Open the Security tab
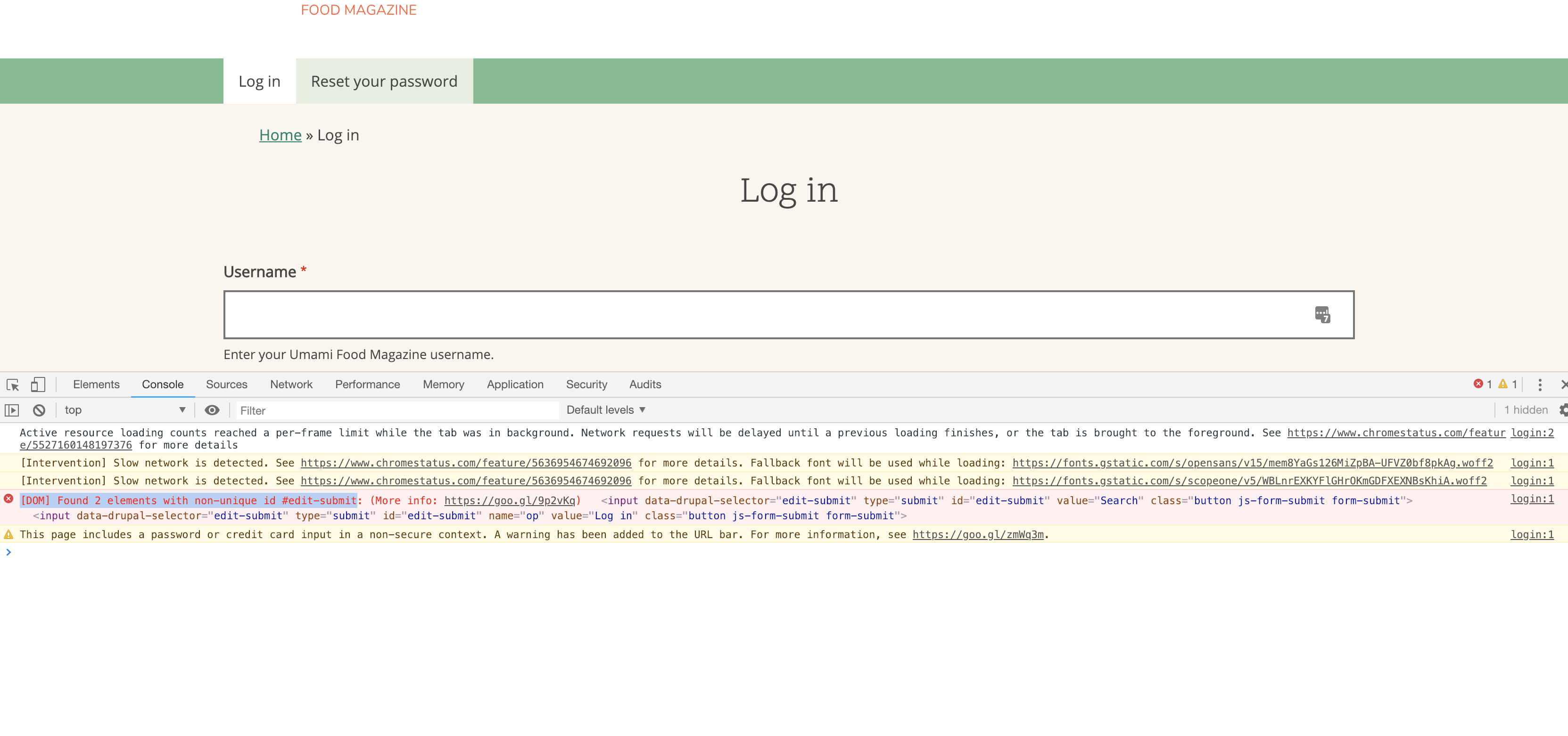The width and height of the screenshot is (1568, 736). 586,384
